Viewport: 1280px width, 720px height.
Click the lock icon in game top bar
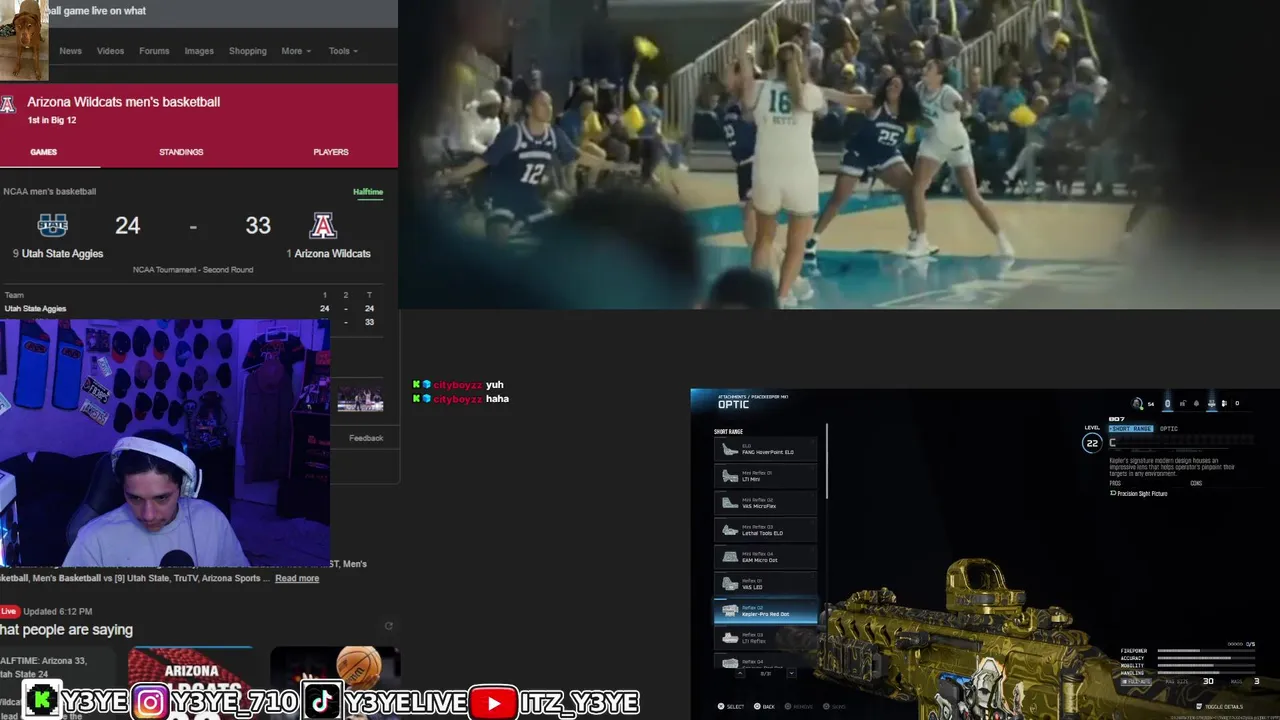1182,403
